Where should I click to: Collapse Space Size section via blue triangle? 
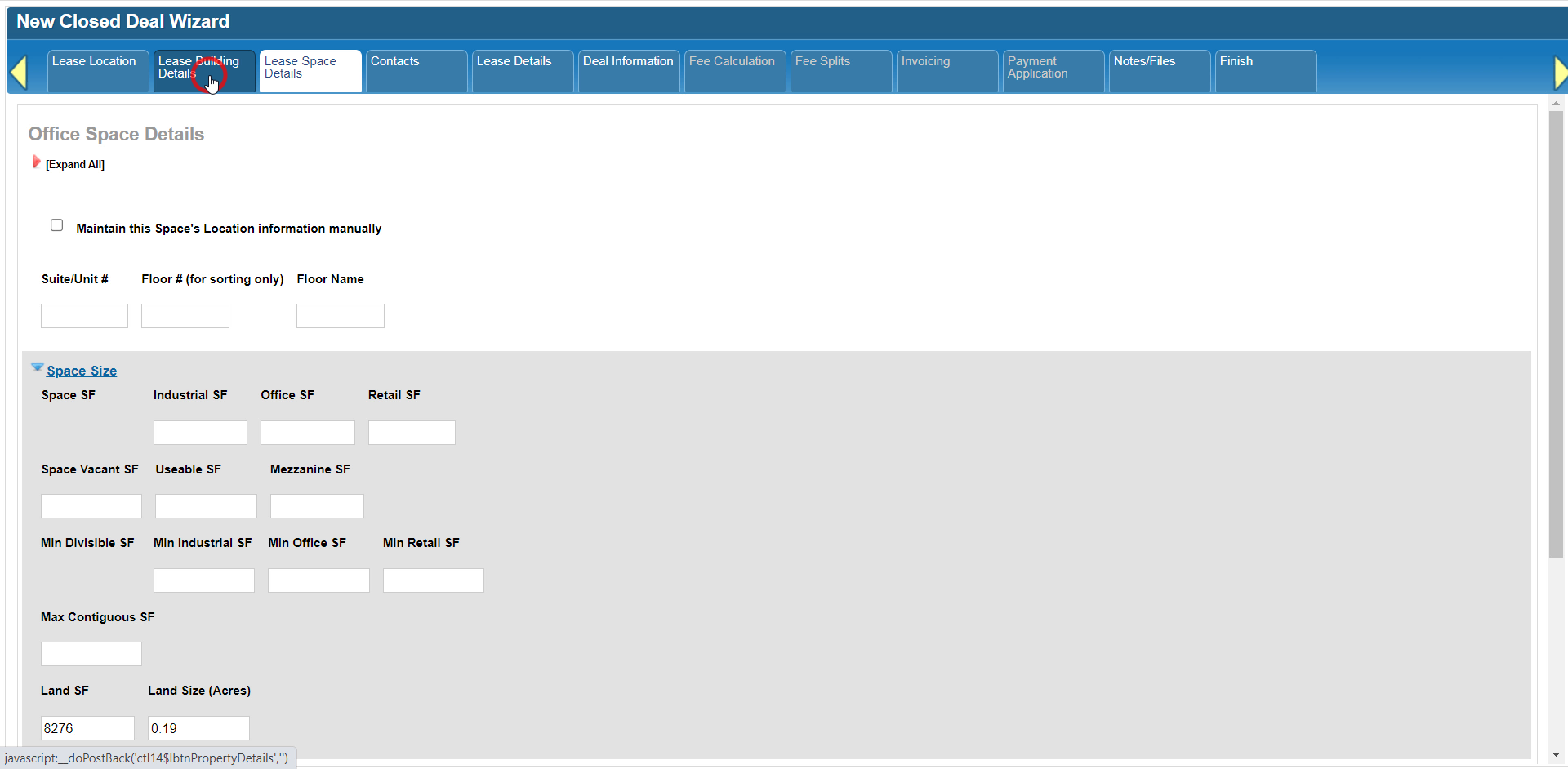37,368
